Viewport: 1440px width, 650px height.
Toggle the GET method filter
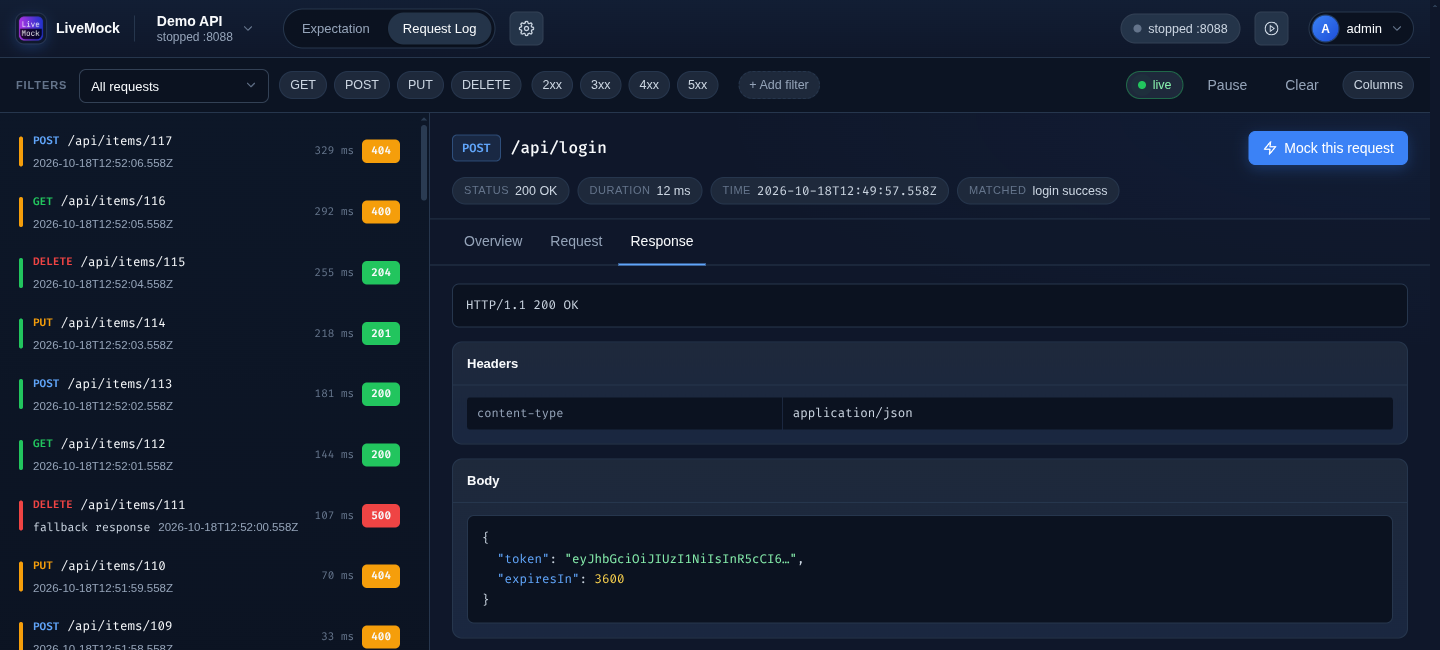click(303, 85)
